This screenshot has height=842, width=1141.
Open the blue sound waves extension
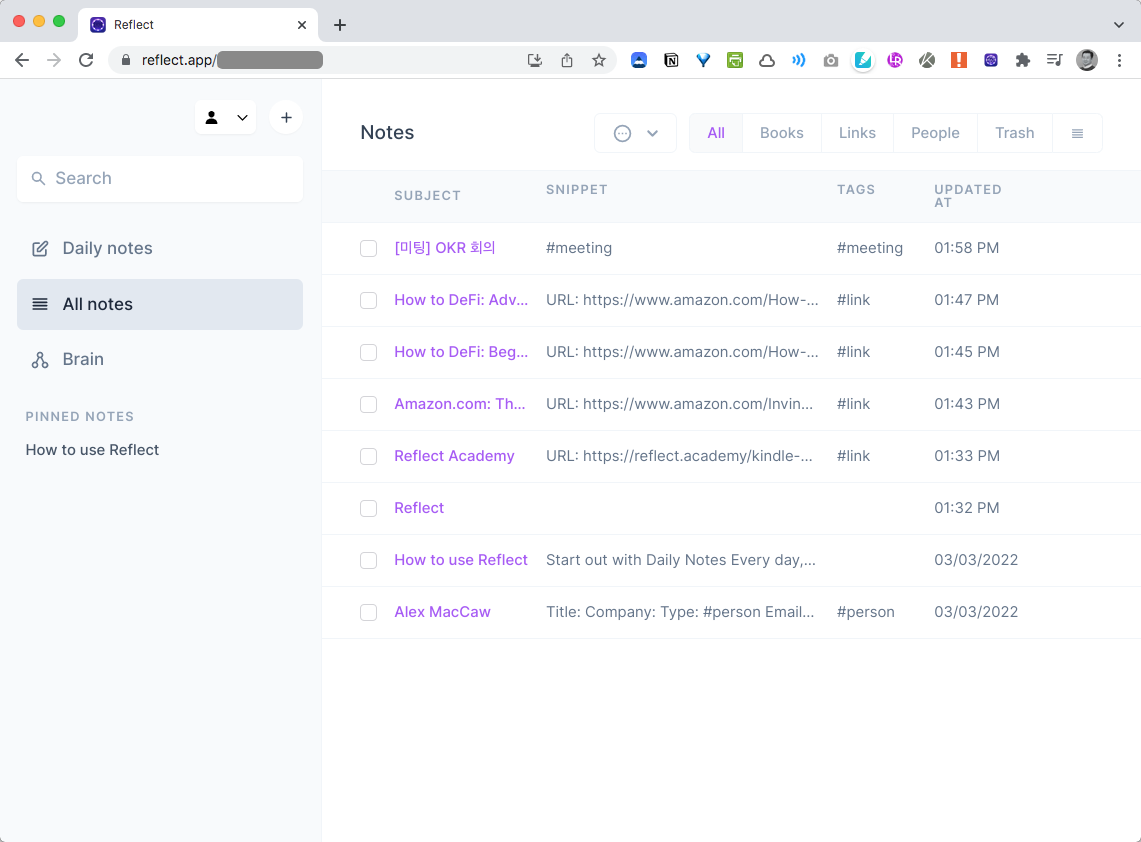point(799,60)
